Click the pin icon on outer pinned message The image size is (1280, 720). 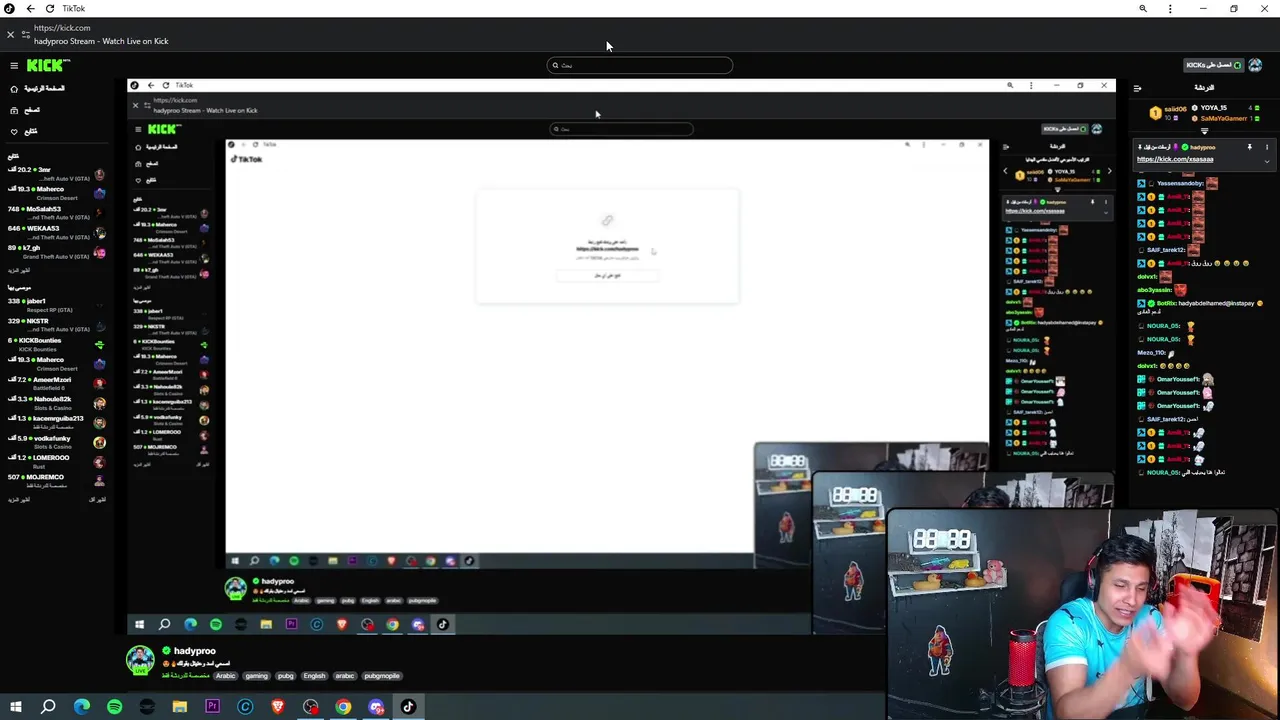click(x=1249, y=147)
